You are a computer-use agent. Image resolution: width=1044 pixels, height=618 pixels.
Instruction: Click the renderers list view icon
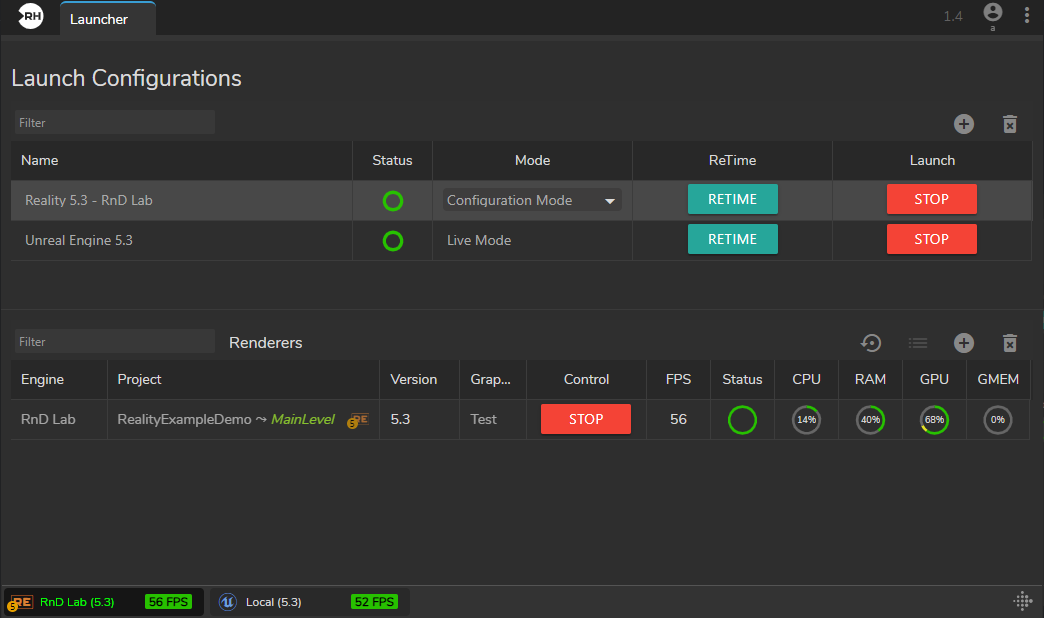pyautogui.click(x=918, y=343)
